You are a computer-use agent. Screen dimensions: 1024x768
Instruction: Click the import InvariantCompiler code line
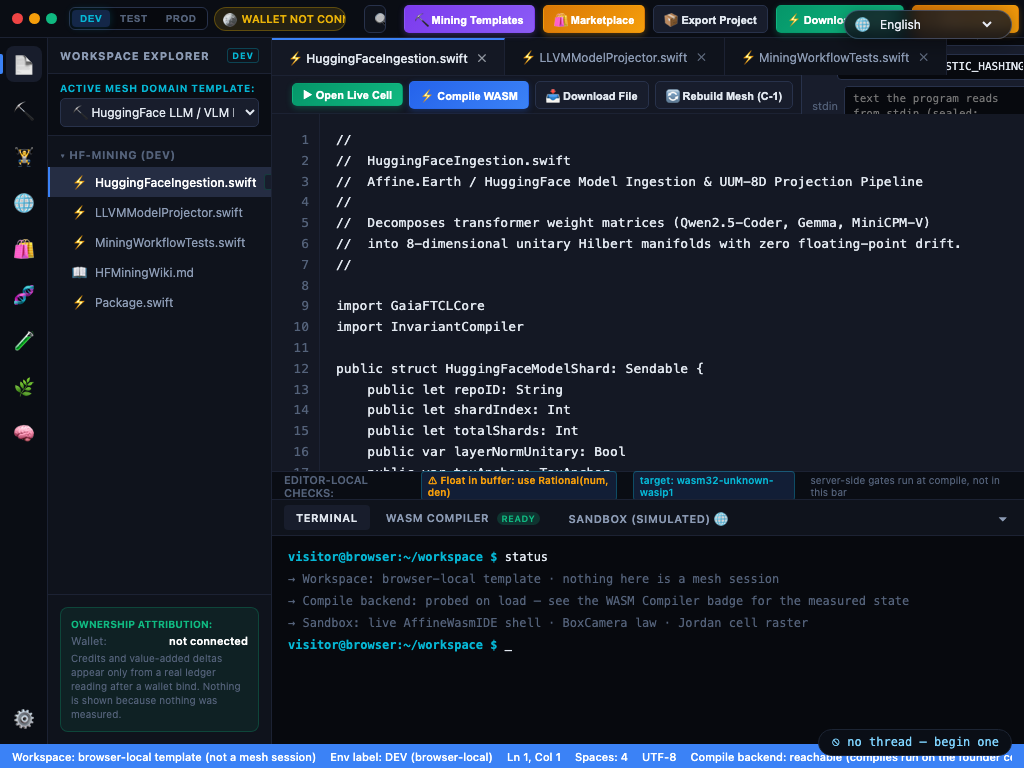coord(430,327)
